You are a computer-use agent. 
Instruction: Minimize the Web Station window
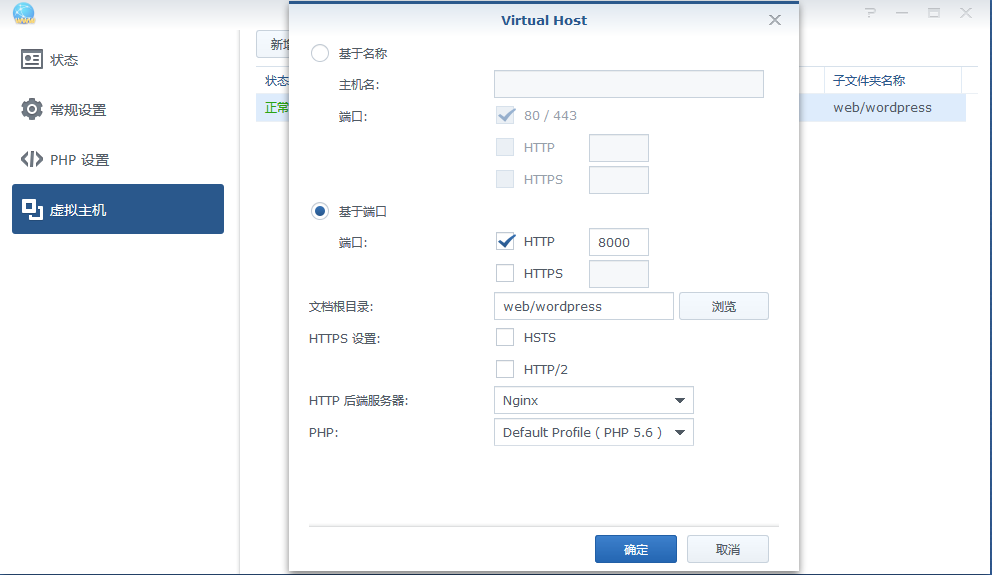(x=902, y=13)
